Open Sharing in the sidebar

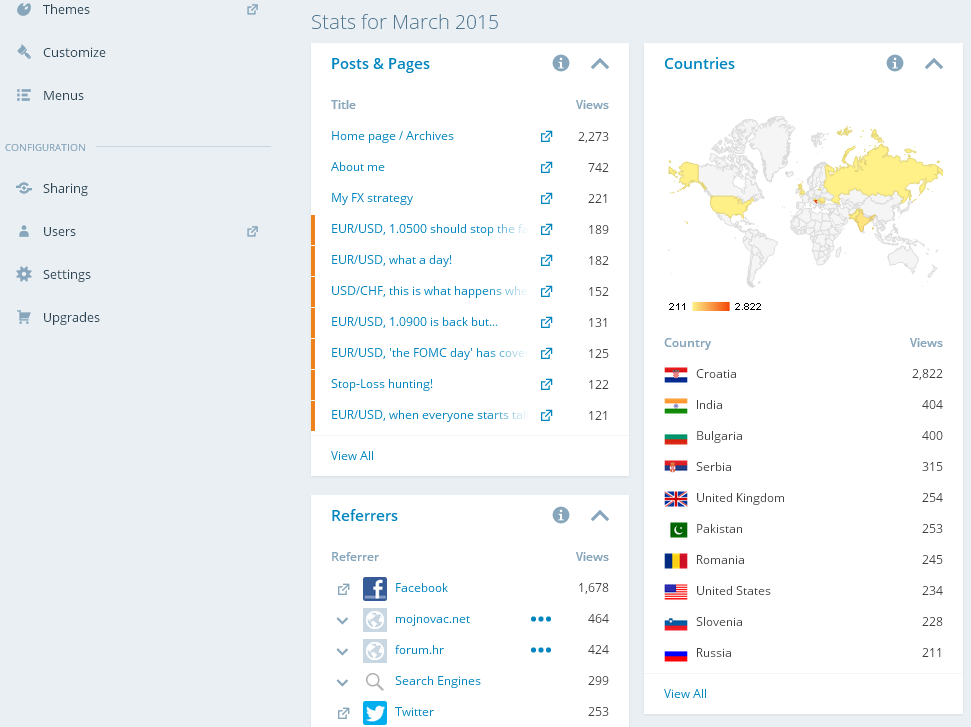(65, 189)
